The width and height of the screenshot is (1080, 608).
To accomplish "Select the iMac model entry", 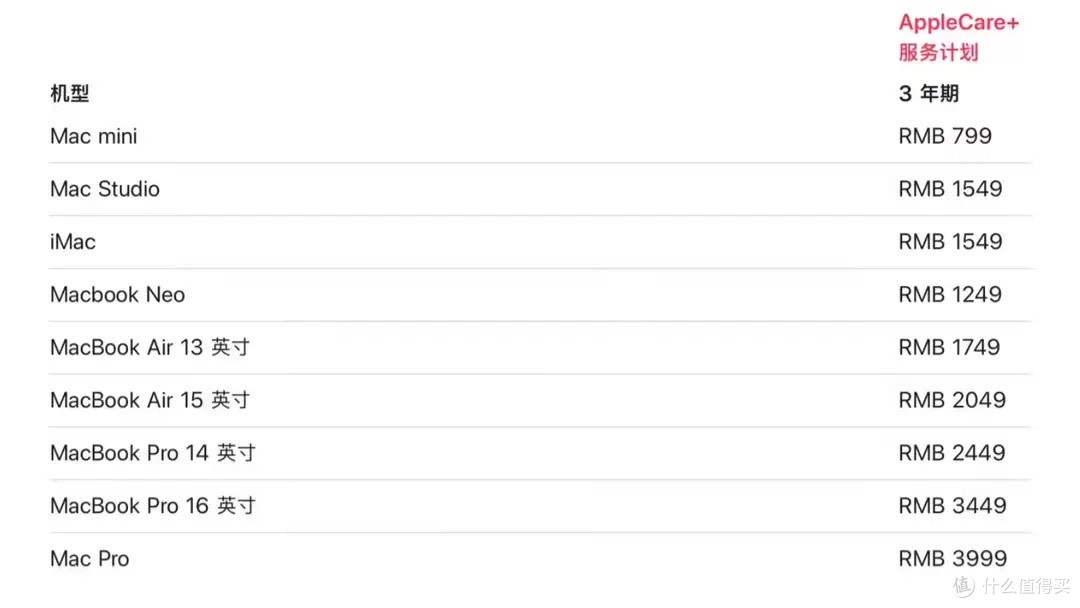I will [72, 242].
